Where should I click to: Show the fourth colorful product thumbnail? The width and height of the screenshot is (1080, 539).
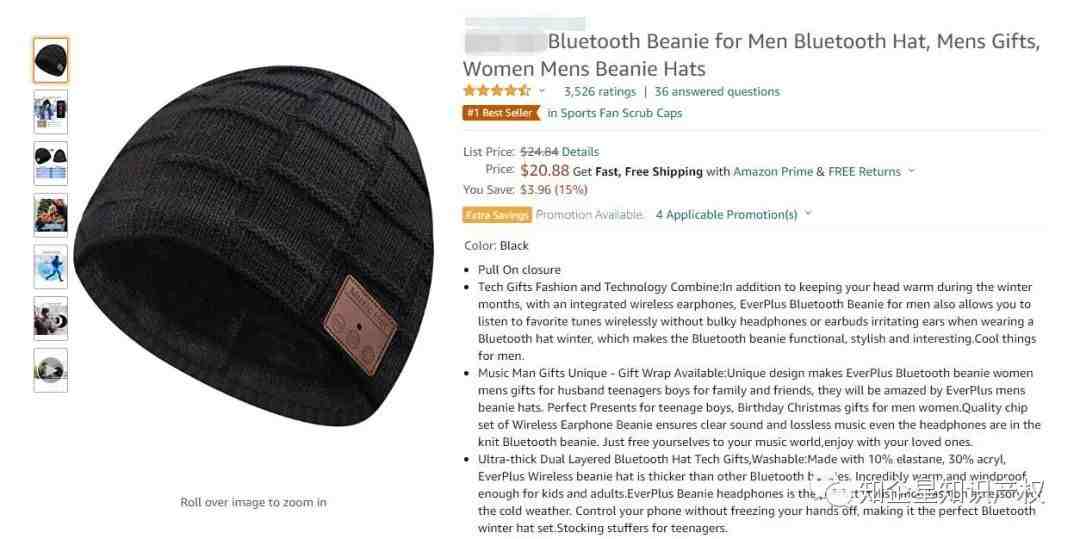point(51,215)
